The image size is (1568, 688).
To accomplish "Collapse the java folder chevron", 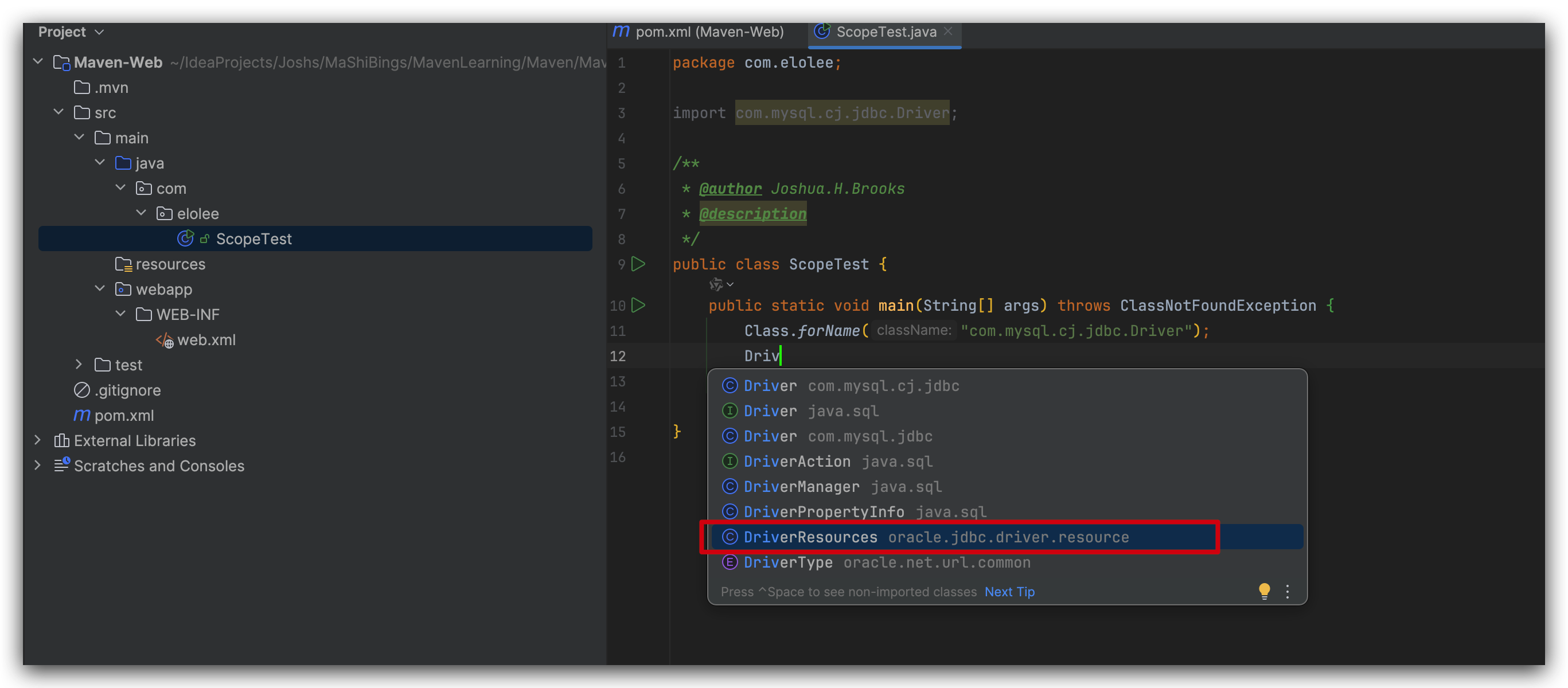I will click(x=100, y=162).
